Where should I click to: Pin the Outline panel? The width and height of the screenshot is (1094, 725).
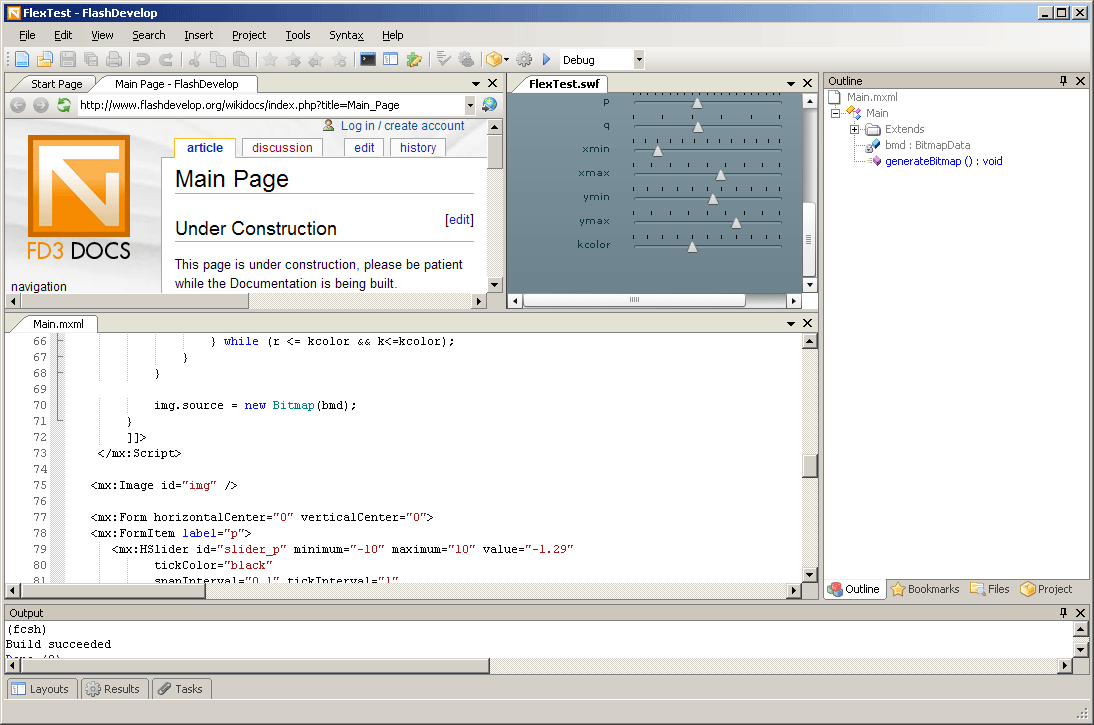coord(1063,81)
